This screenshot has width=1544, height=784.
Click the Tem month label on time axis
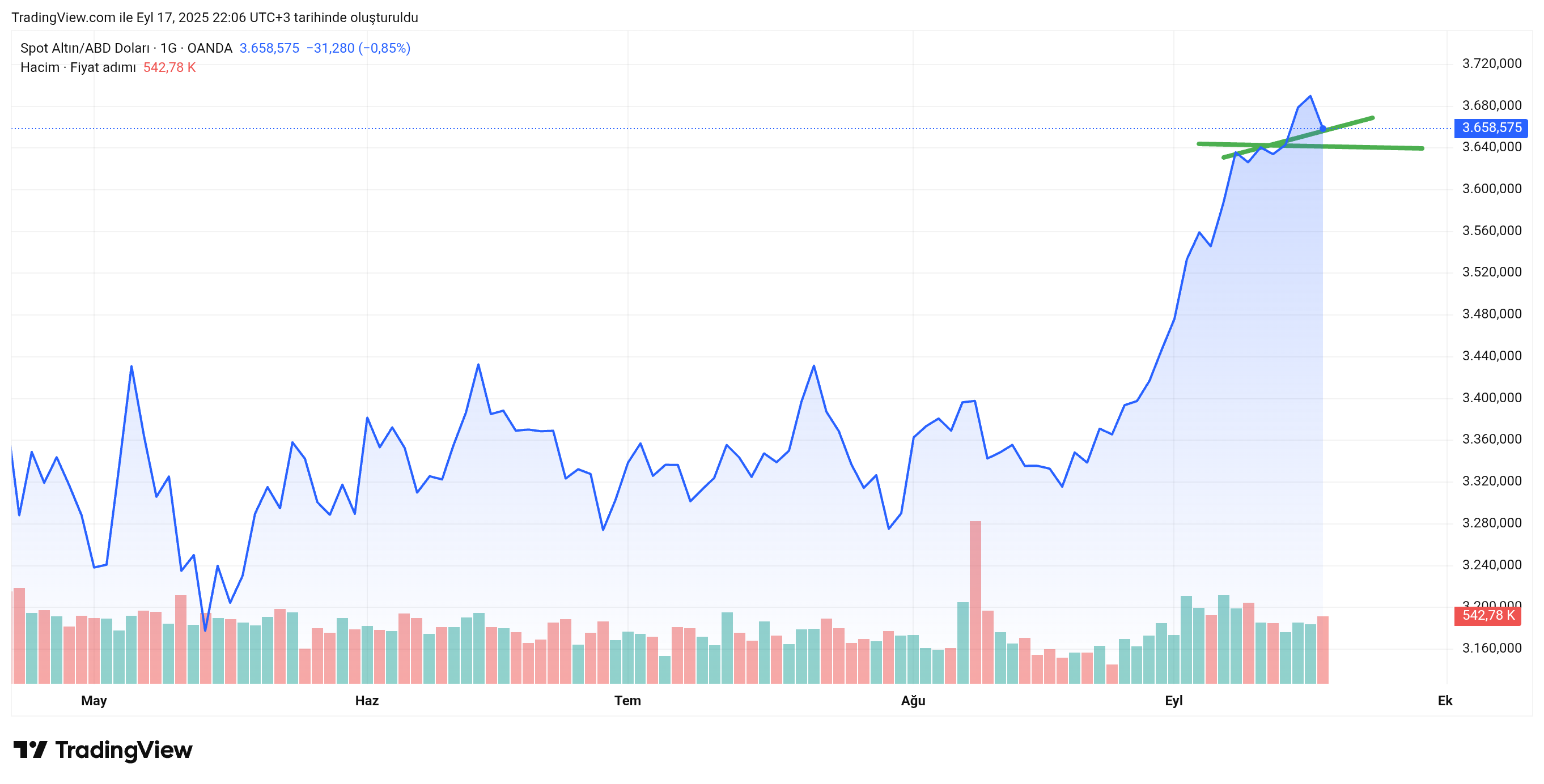(627, 700)
